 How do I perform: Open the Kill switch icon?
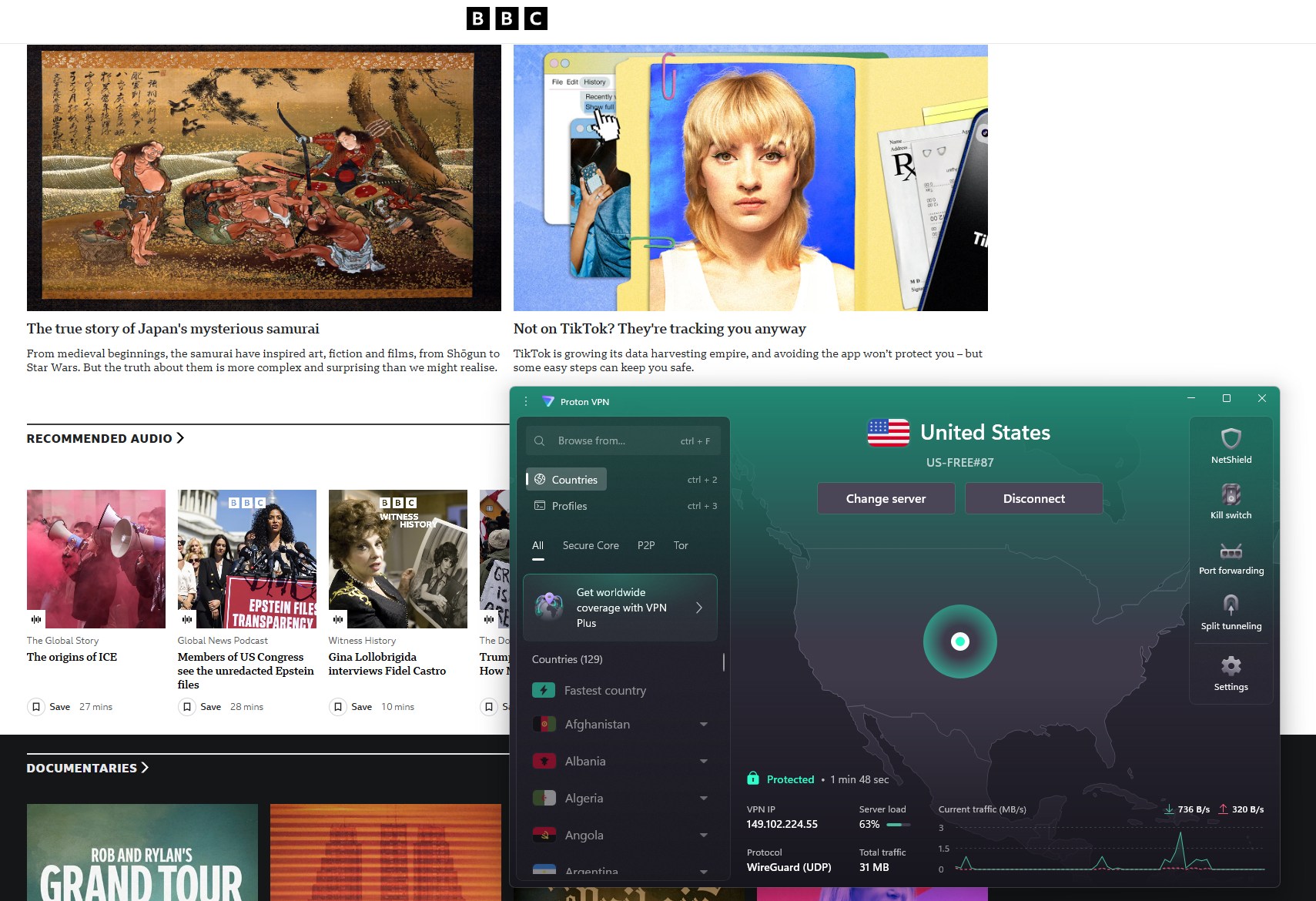click(1231, 494)
